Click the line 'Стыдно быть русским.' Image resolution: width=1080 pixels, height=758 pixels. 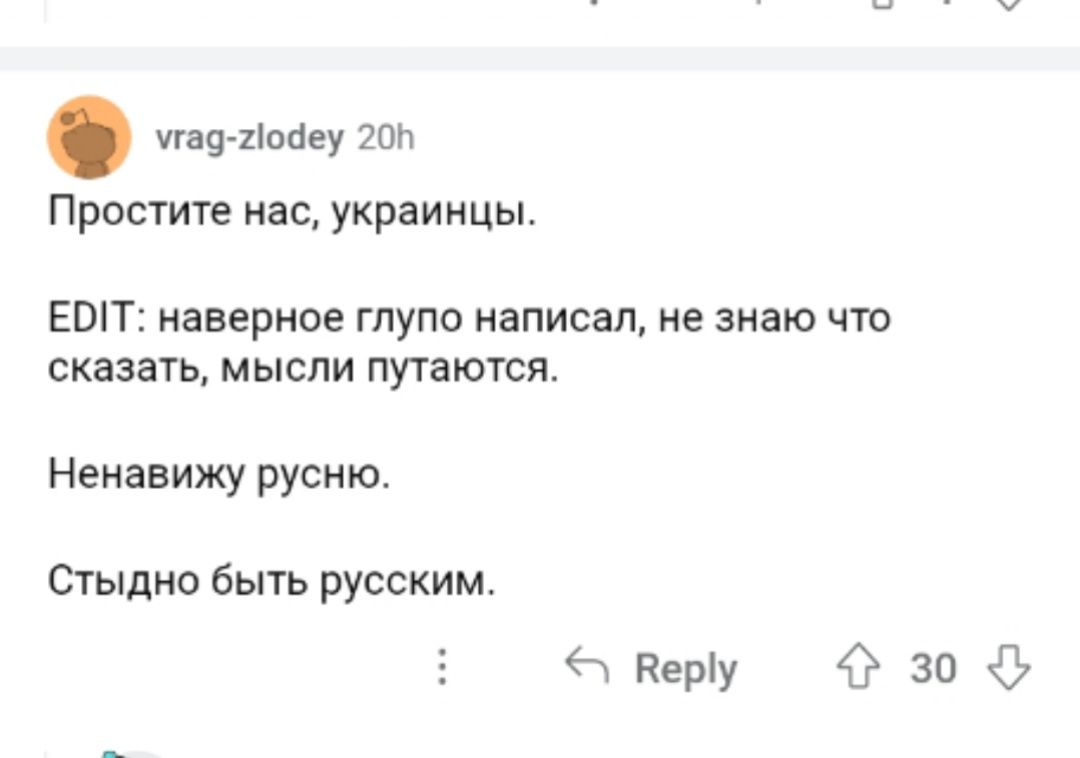pyautogui.click(x=270, y=581)
